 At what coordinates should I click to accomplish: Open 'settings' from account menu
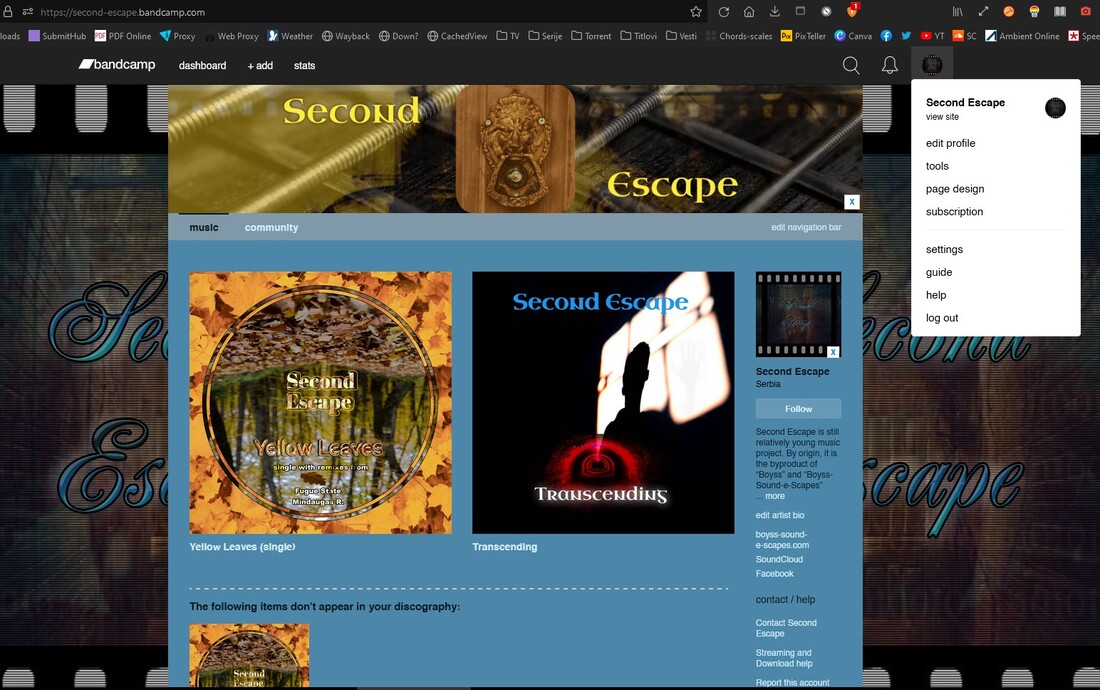click(944, 249)
